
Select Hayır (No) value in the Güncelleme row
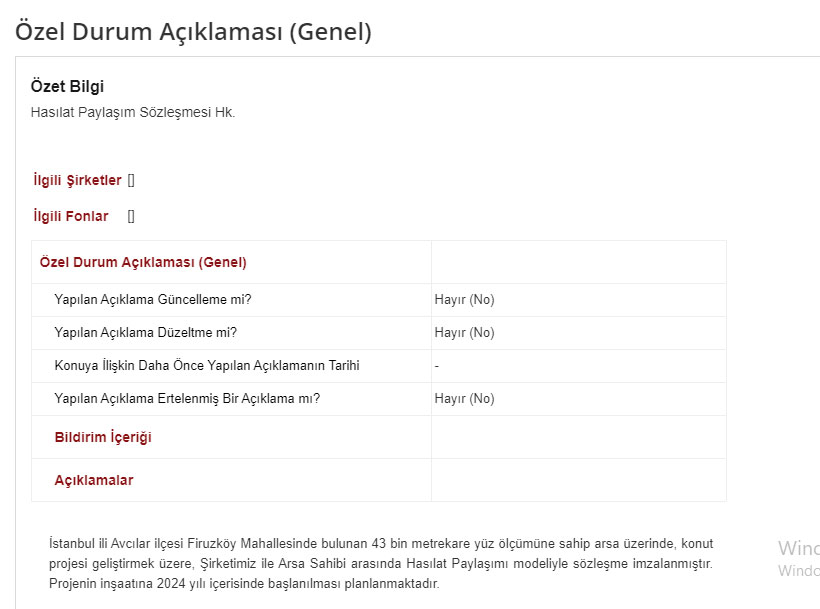pos(464,300)
